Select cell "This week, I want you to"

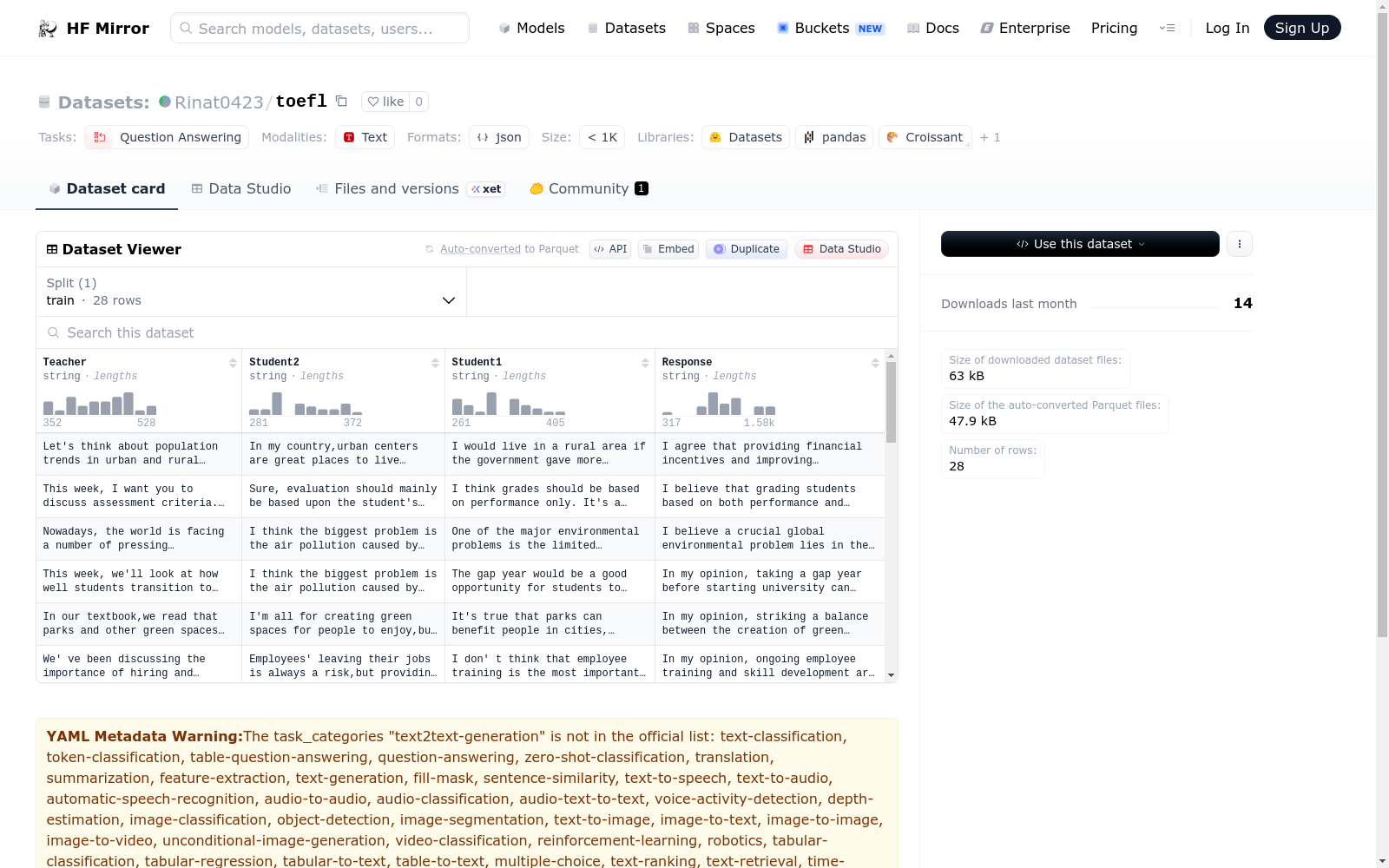[x=139, y=496]
